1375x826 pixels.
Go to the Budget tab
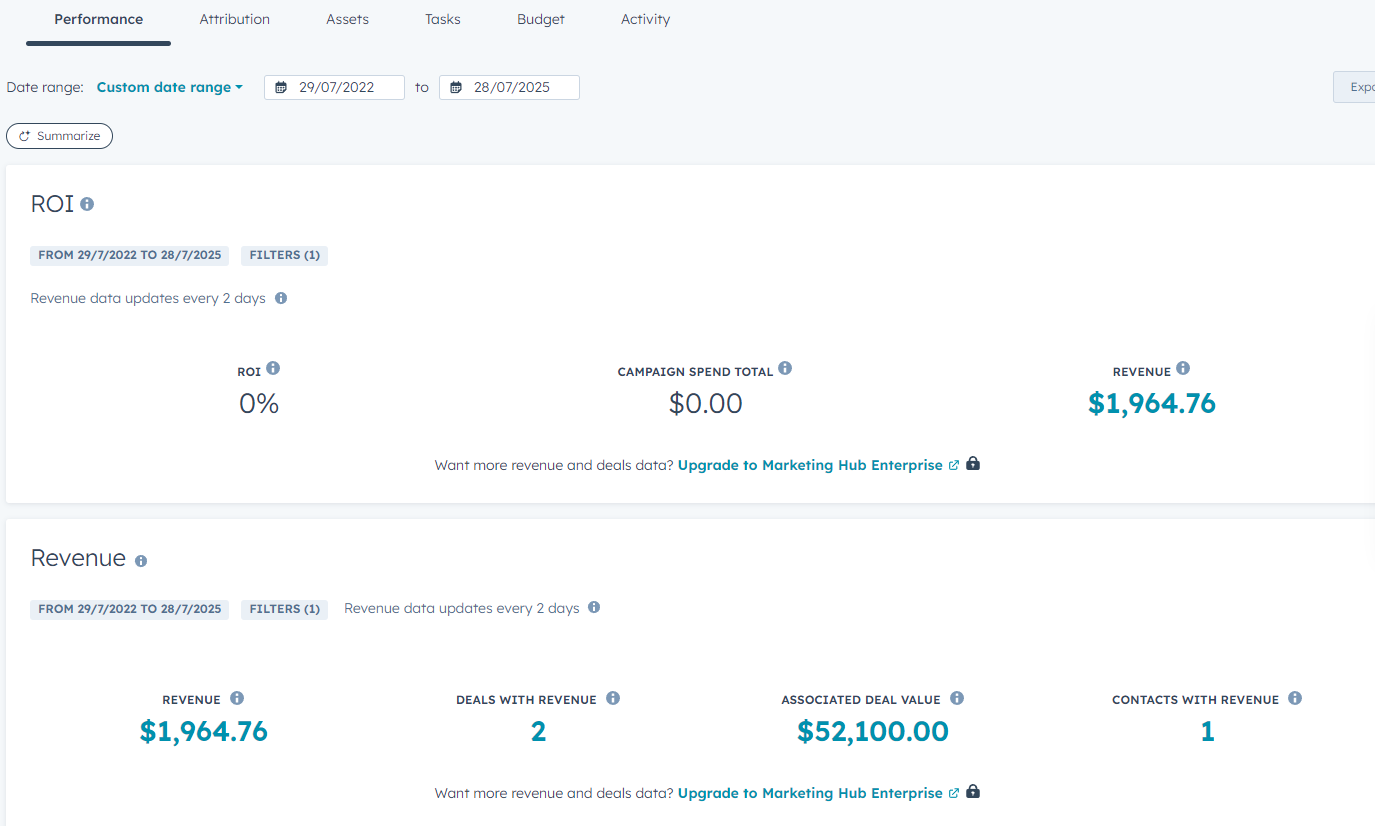pos(540,19)
